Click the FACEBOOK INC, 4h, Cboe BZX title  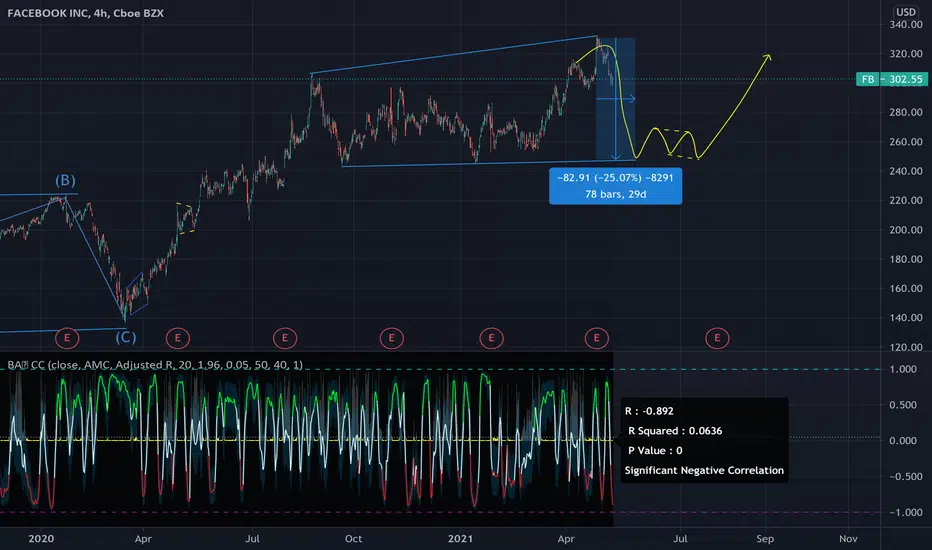coord(86,12)
